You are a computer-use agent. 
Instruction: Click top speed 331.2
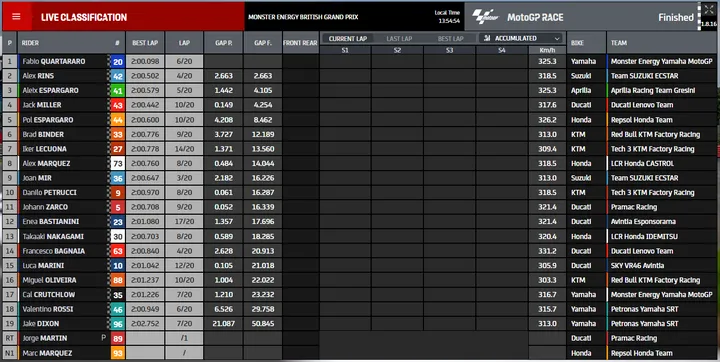(x=547, y=251)
